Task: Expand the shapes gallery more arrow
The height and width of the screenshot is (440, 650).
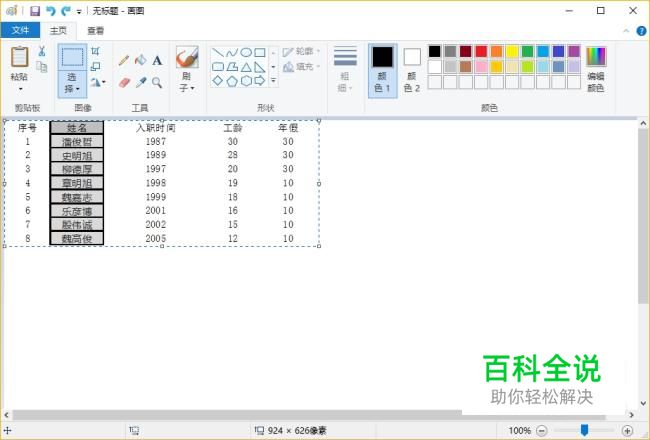Action: 273,80
